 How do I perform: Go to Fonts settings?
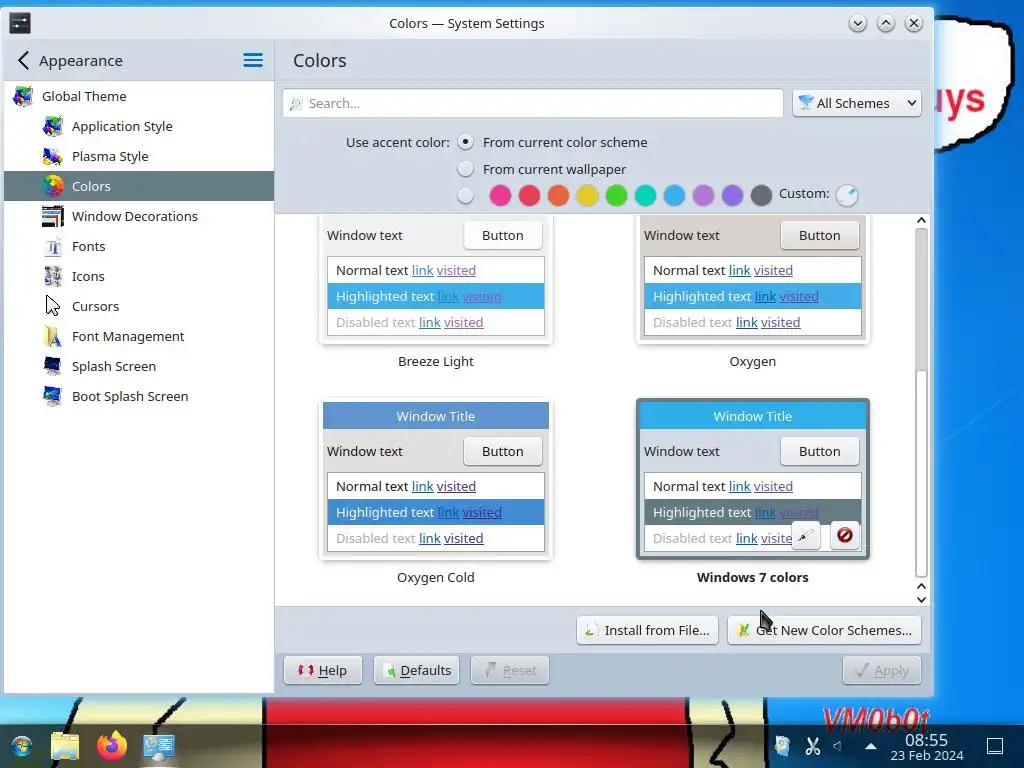click(x=138, y=246)
